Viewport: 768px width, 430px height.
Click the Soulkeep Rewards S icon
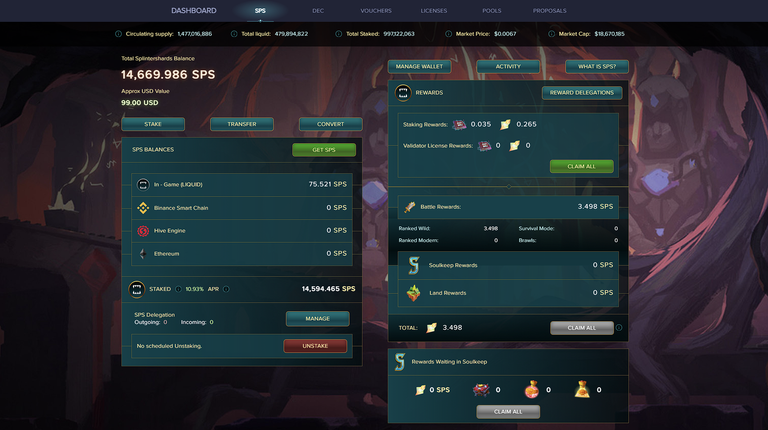click(413, 265)
